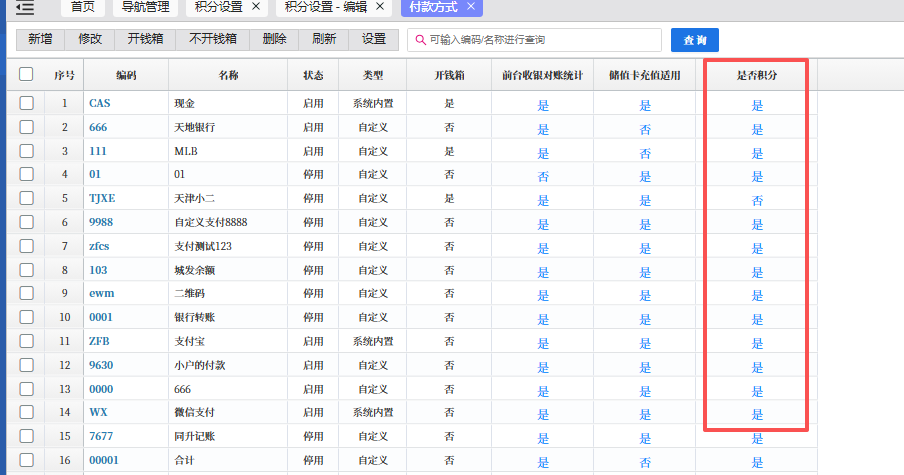Click the 删除 button
Image resolution: width=904 pixels, height=475 pixels.
pos(274,39)
